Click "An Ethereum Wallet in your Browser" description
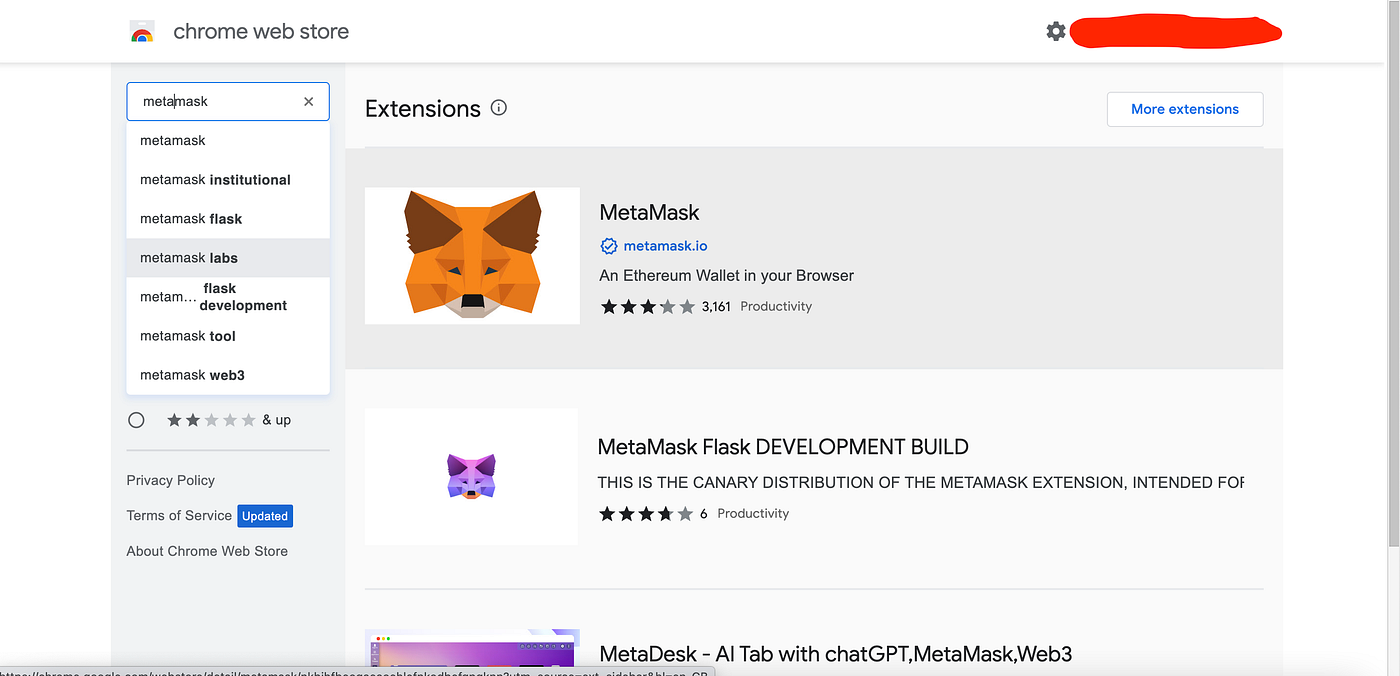Screen dimensions: 1400x676 pos(727,275)
